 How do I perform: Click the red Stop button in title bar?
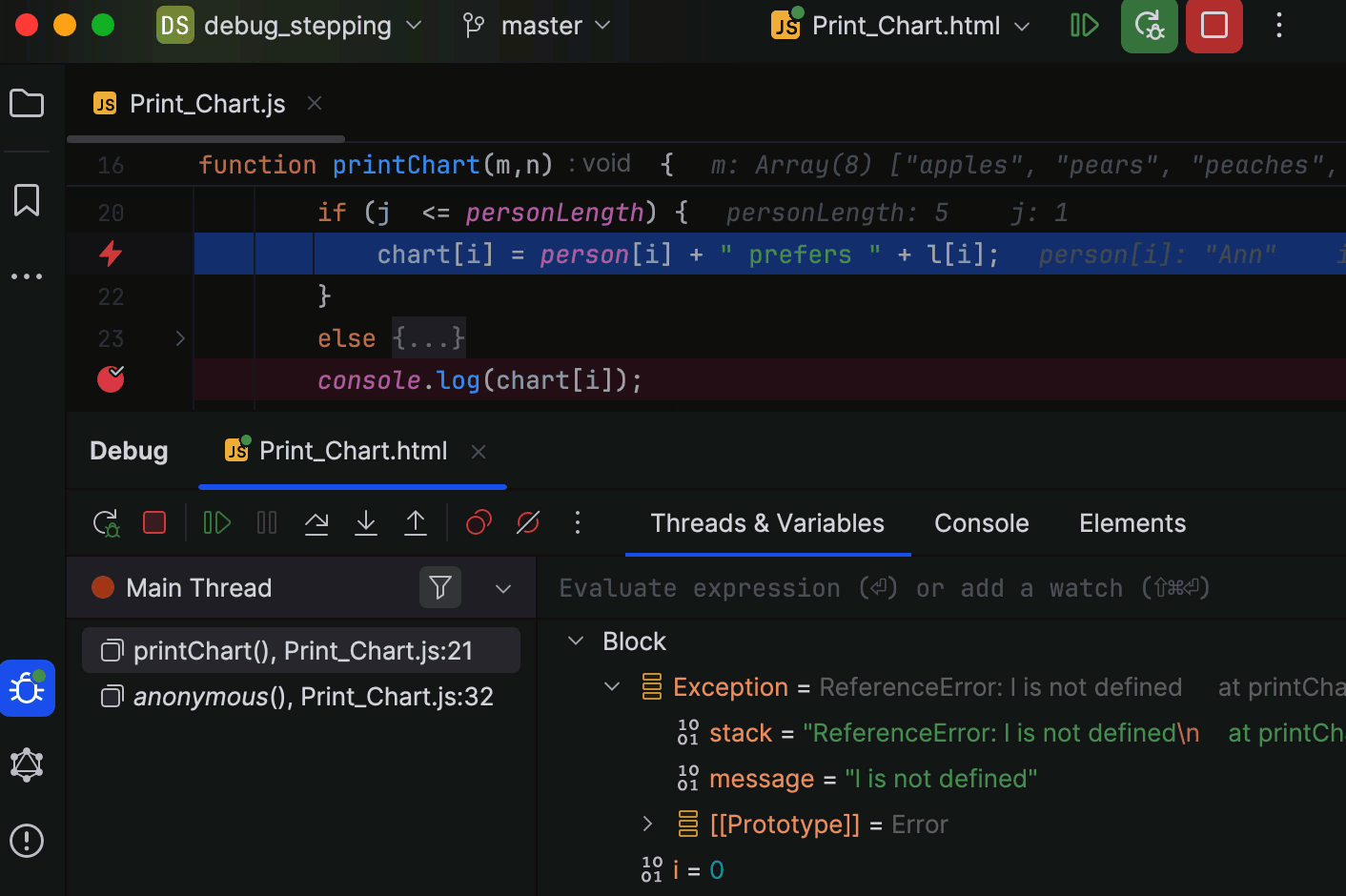click(x=1213, y=26)
